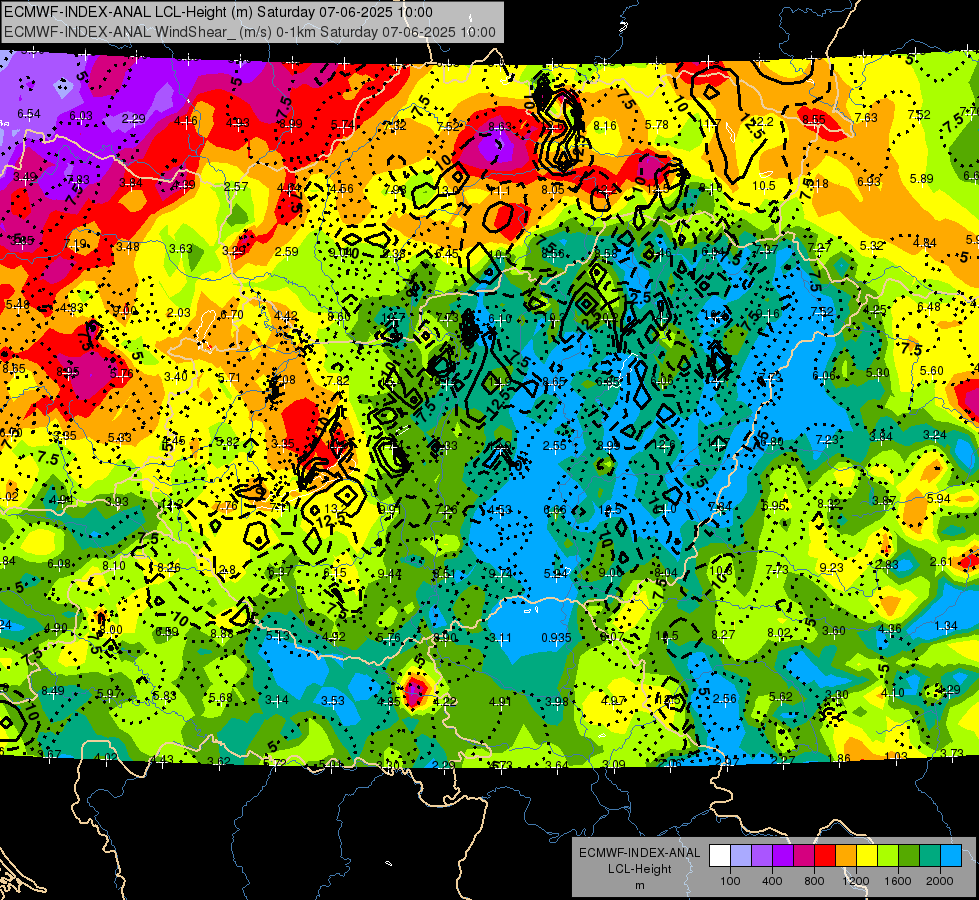Click the map value '8.02'
Image resolution: width=979 pixels, height=900 pixels.
click(779, 633)
